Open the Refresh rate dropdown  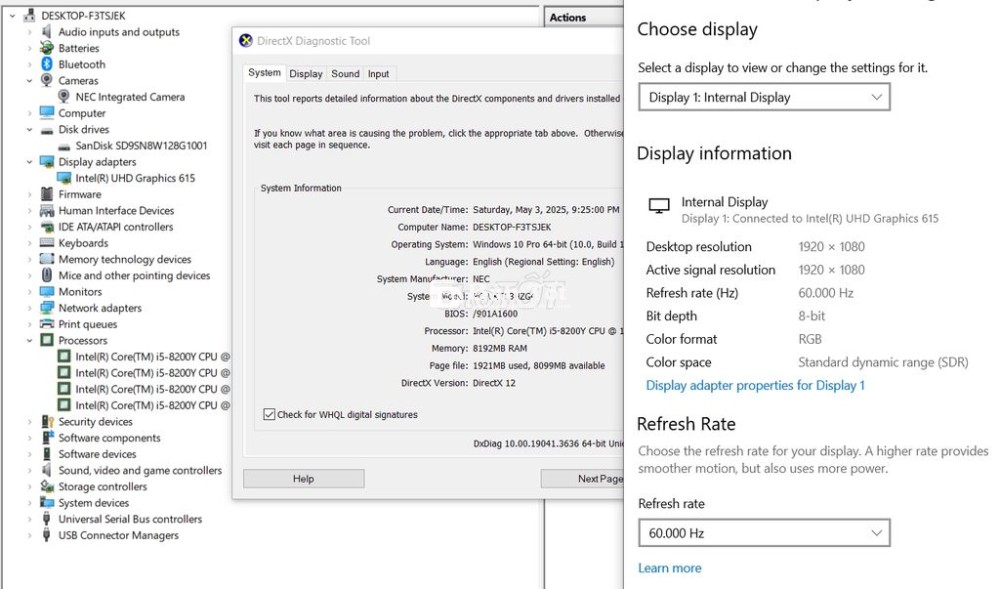click(x=764, y=533)
